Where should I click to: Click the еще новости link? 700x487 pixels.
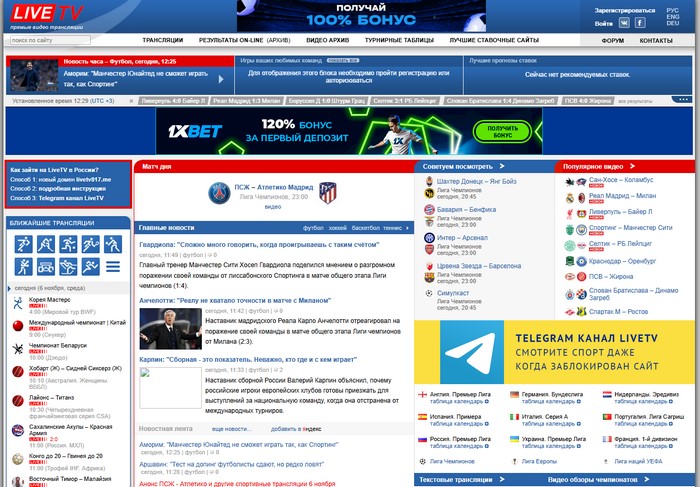231,429
